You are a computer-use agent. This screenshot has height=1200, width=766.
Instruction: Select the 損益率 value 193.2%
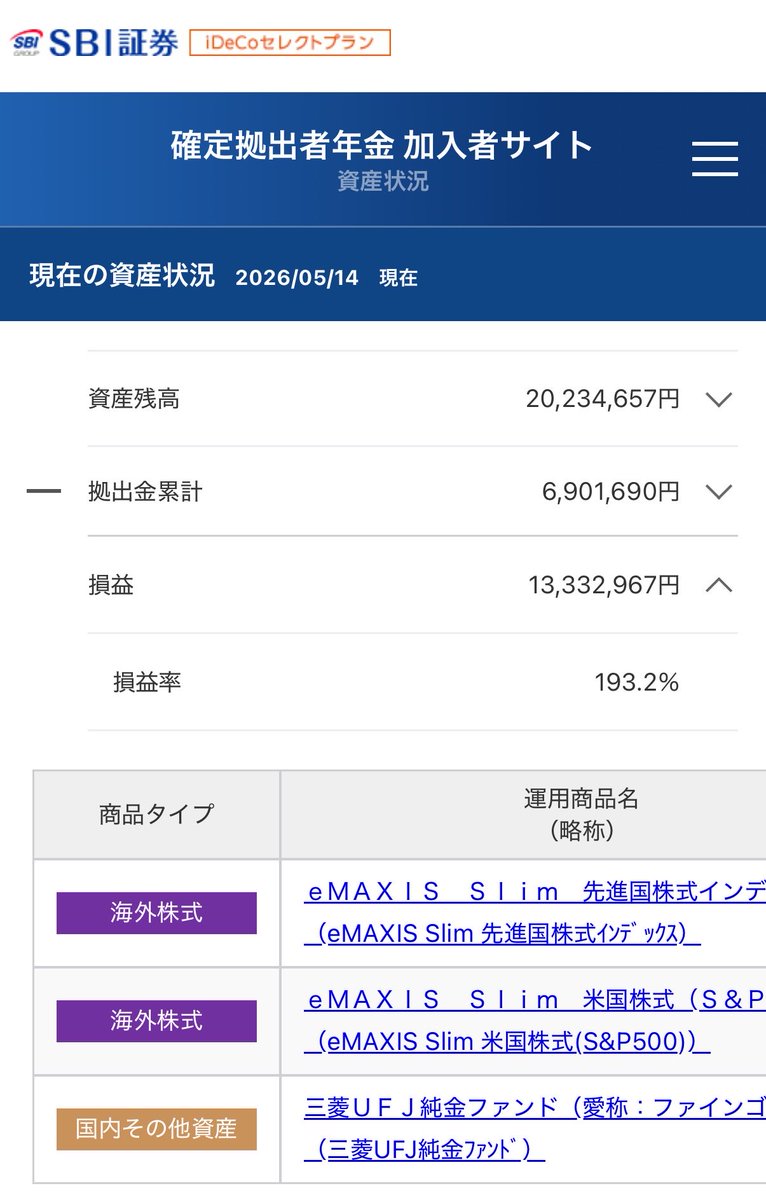tap(637, 683)
